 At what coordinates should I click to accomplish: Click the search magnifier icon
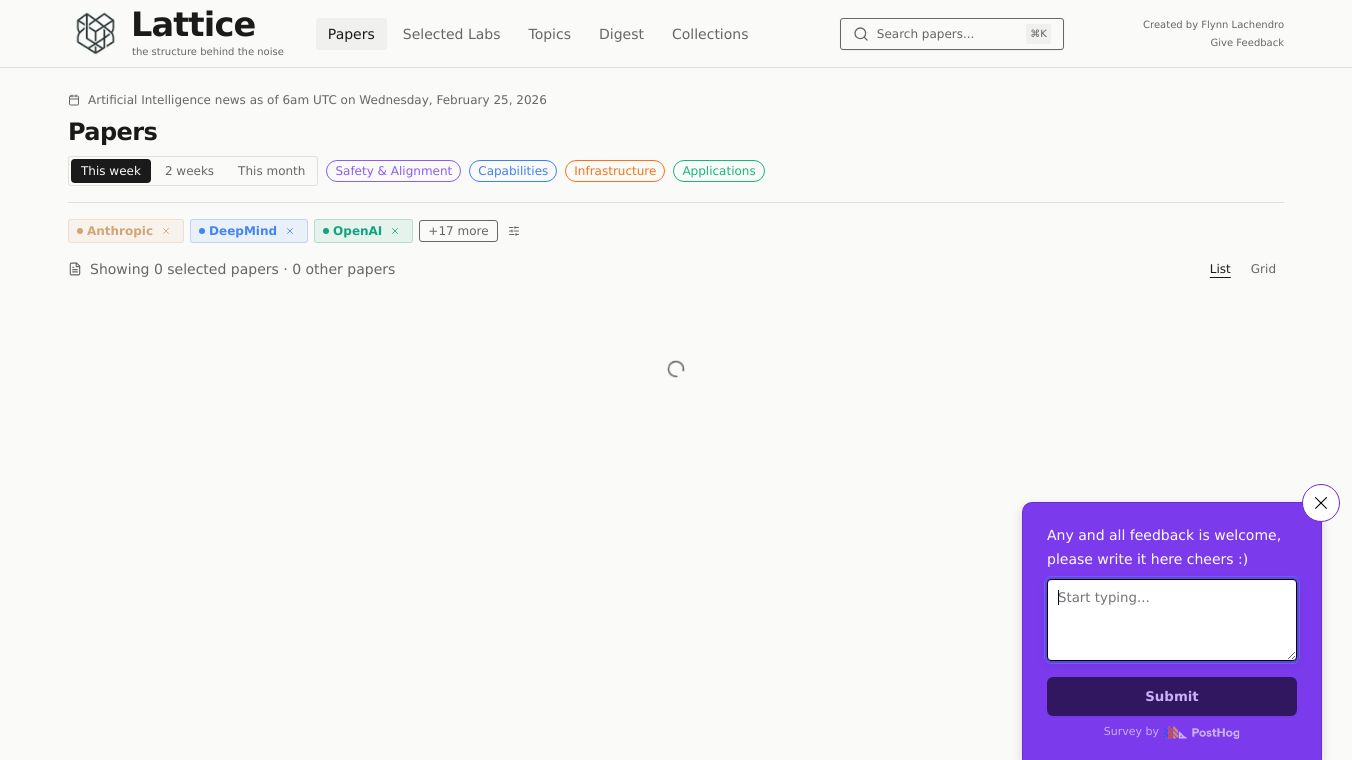(861, 34)
